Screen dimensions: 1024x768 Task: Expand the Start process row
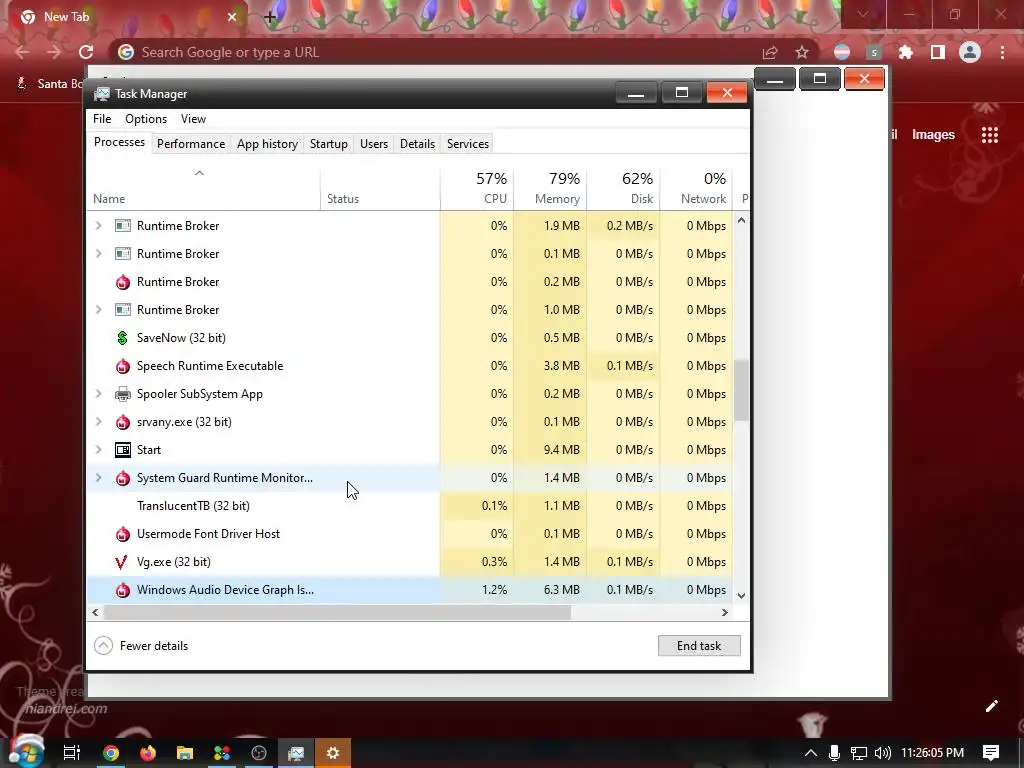[x=99, y=450]
